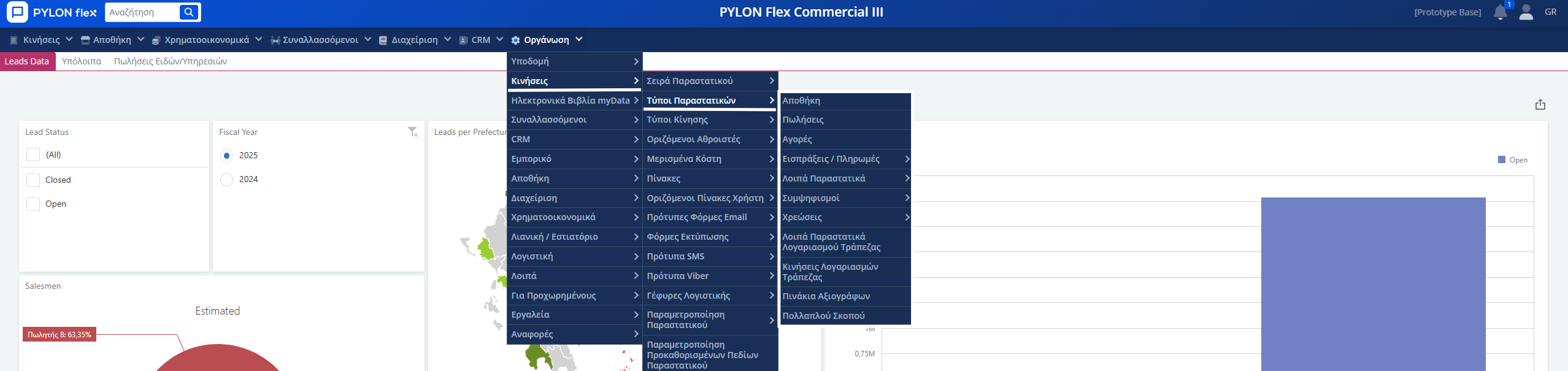Expand the Διαχείριση top menu chevron
Viewport: 1568px width, 371px height.
pos(447,39)
